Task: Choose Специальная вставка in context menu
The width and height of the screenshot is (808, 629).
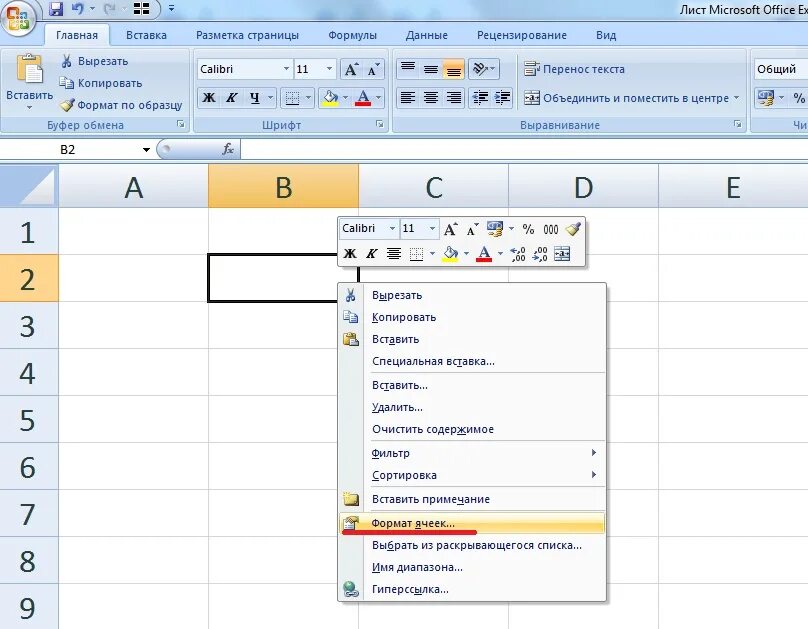Action: [472, 362]
